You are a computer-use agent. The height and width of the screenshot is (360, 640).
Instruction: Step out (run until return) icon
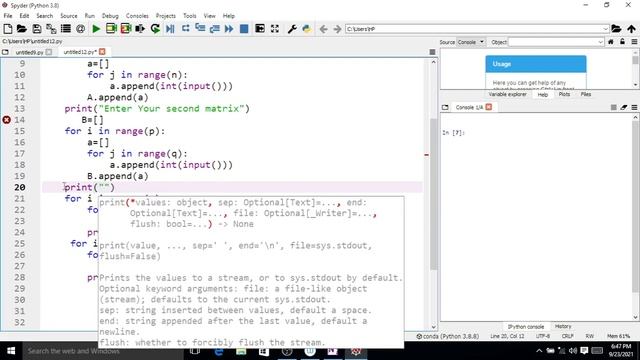pyautogui.click(x=214, y=29)
